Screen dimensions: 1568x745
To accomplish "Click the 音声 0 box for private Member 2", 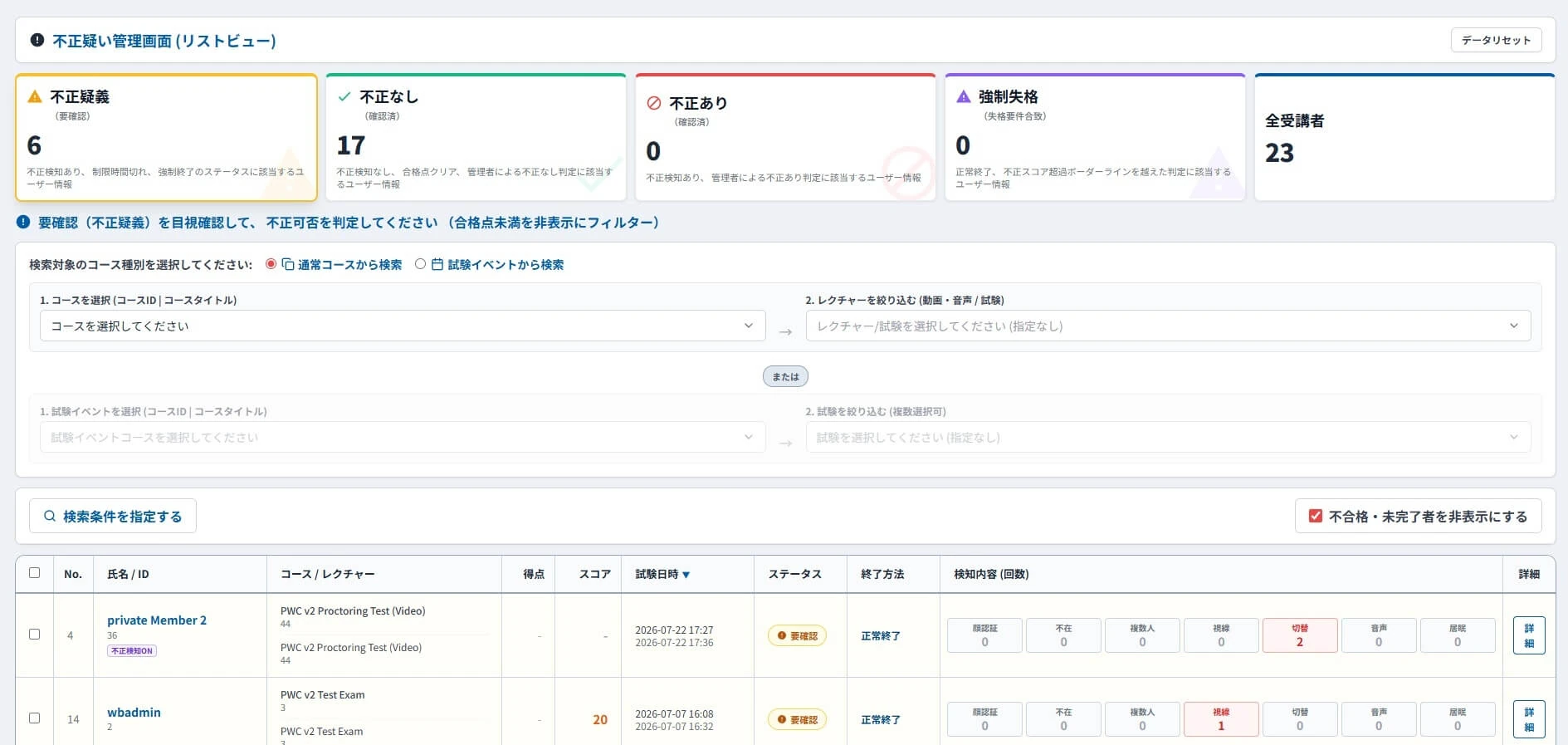I will pyautogui.click(x=1379, y=635).
